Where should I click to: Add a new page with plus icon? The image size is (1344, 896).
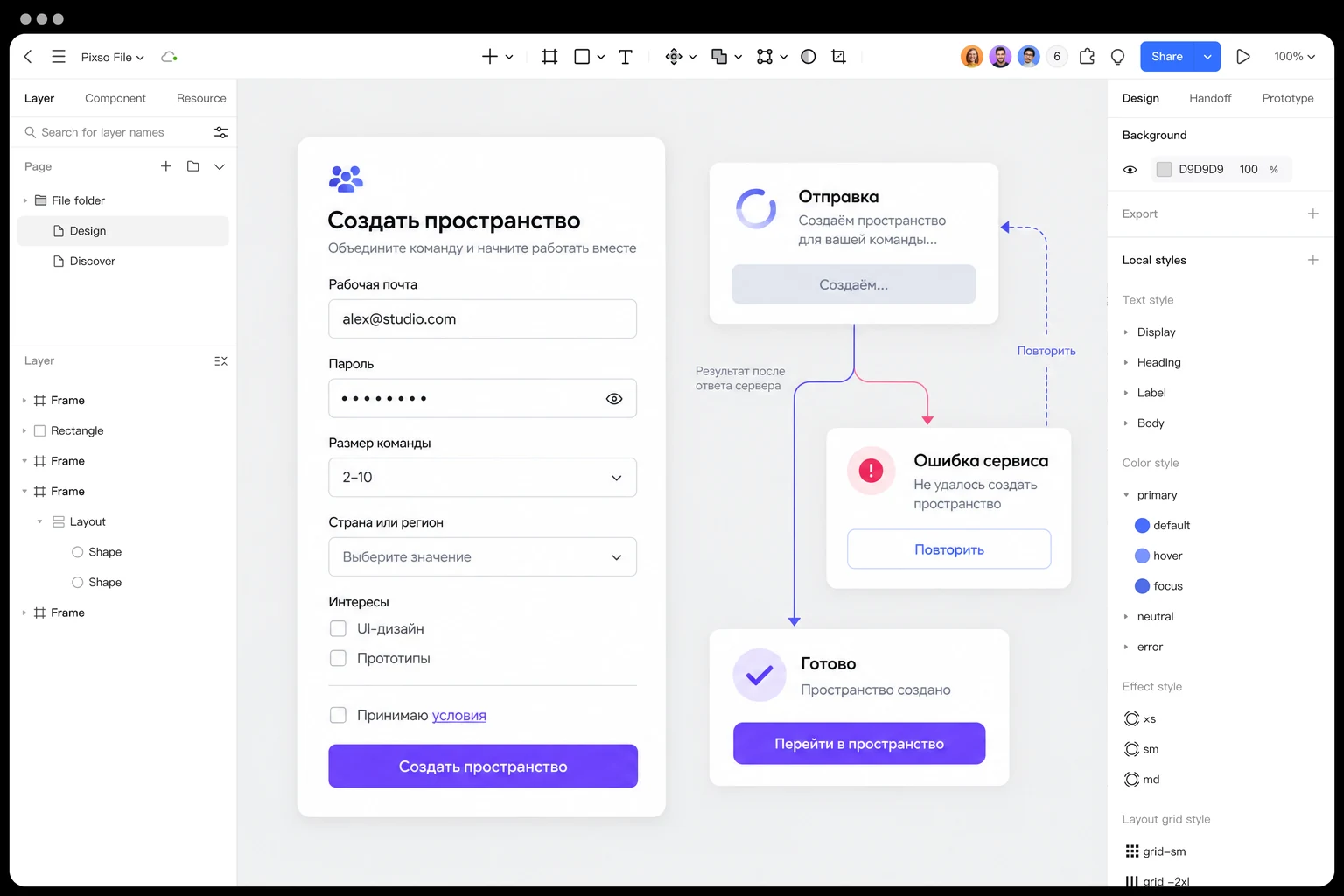coord(166,166)
